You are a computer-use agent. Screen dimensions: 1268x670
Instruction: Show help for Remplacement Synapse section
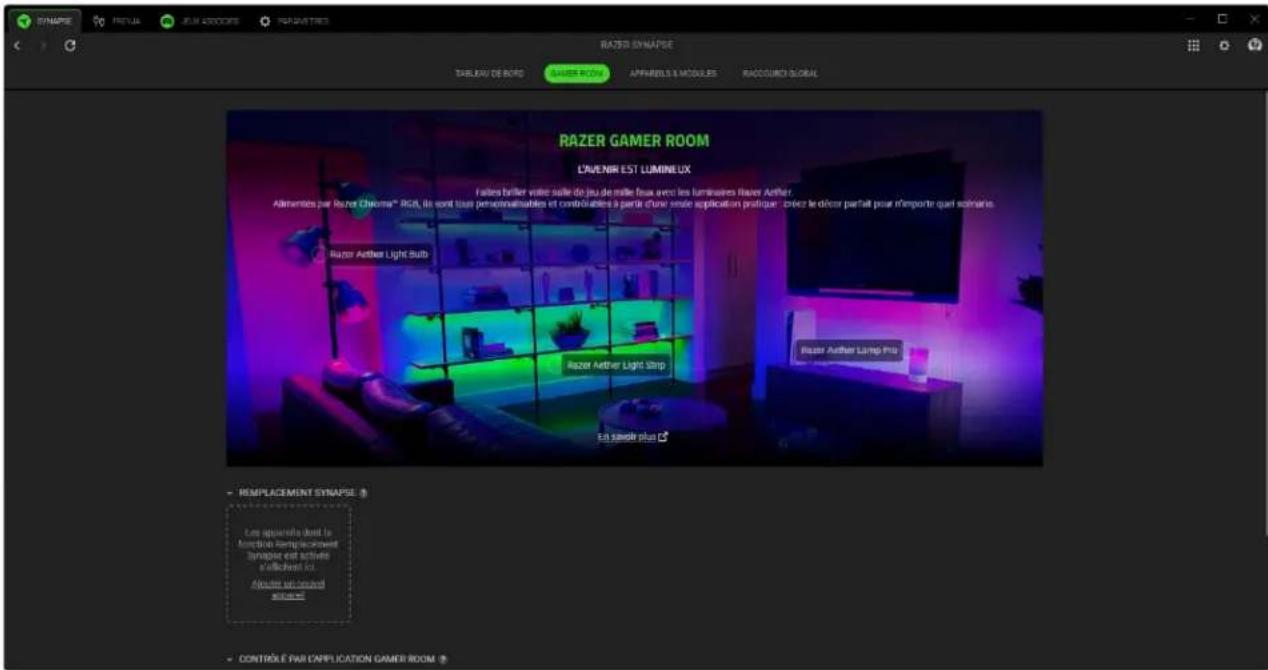point(363,493)
